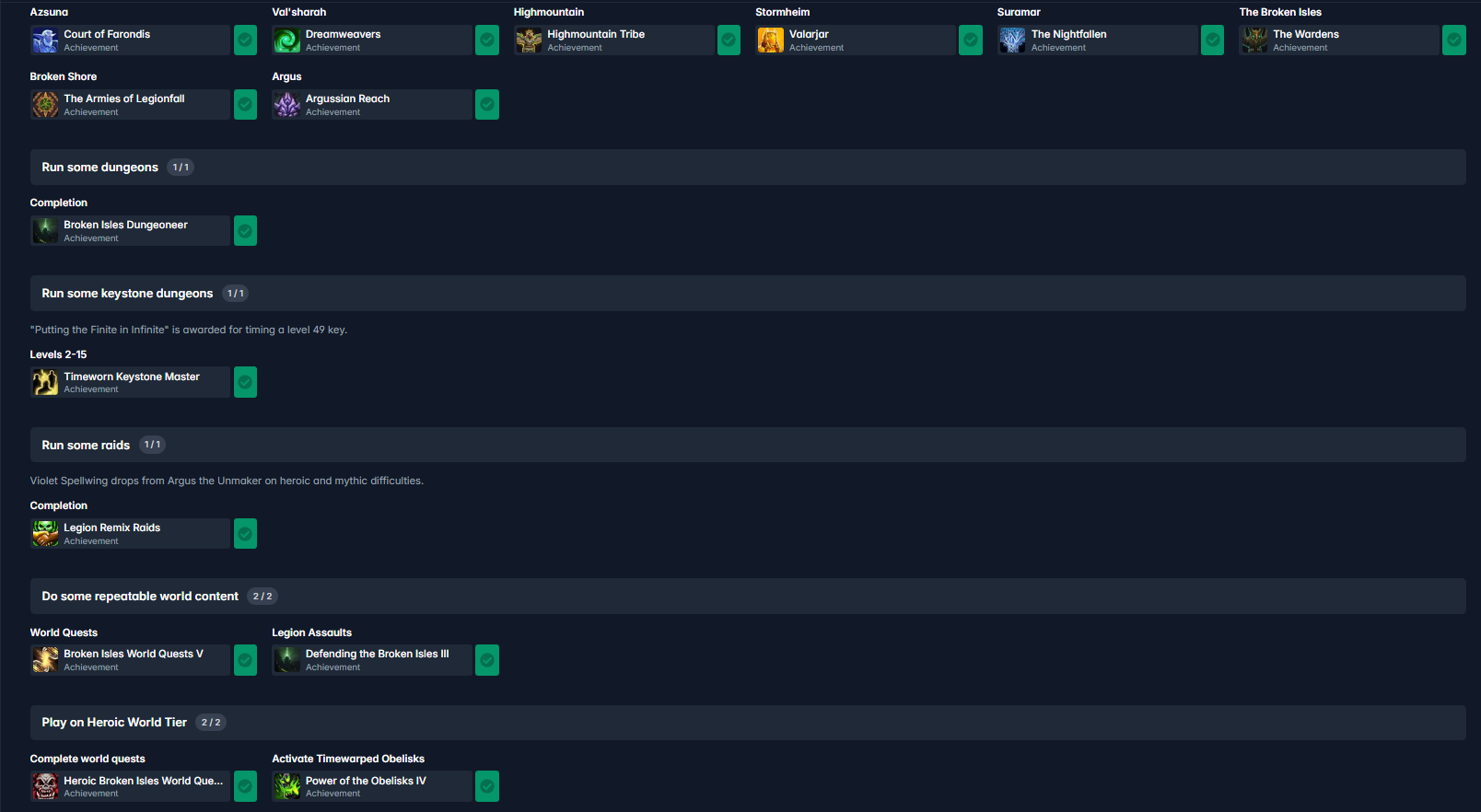The width and height of the screenshot is (1481, 812).
Task: Open the Argussian Reach name link
Action: pyautogui.click(x=347, y=99)
